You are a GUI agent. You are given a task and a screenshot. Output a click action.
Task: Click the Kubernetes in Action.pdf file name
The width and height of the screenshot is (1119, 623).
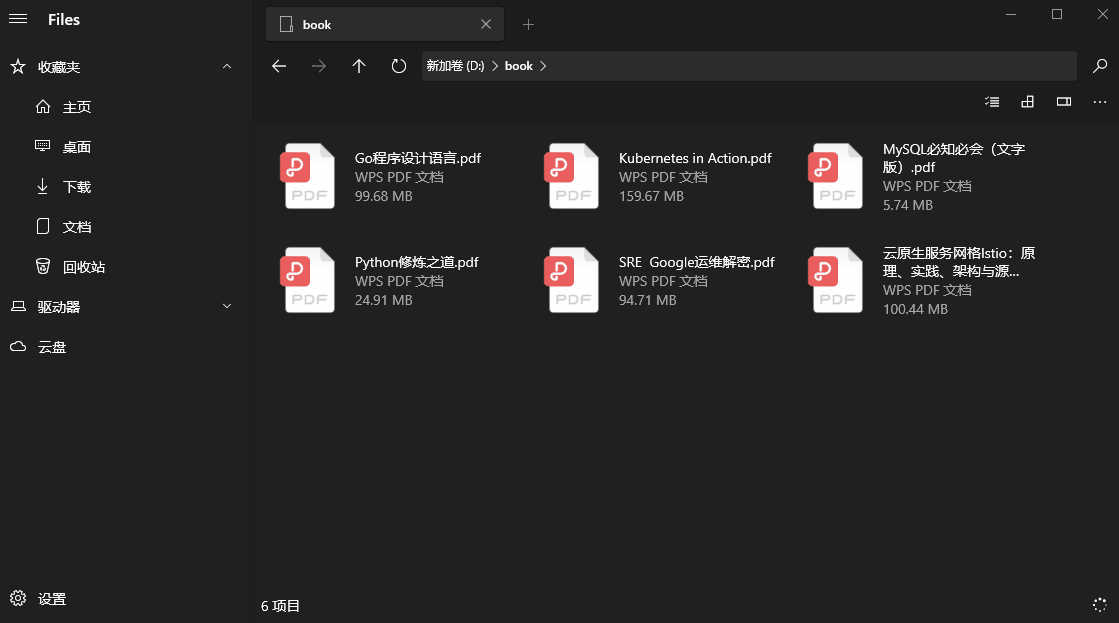695,158
